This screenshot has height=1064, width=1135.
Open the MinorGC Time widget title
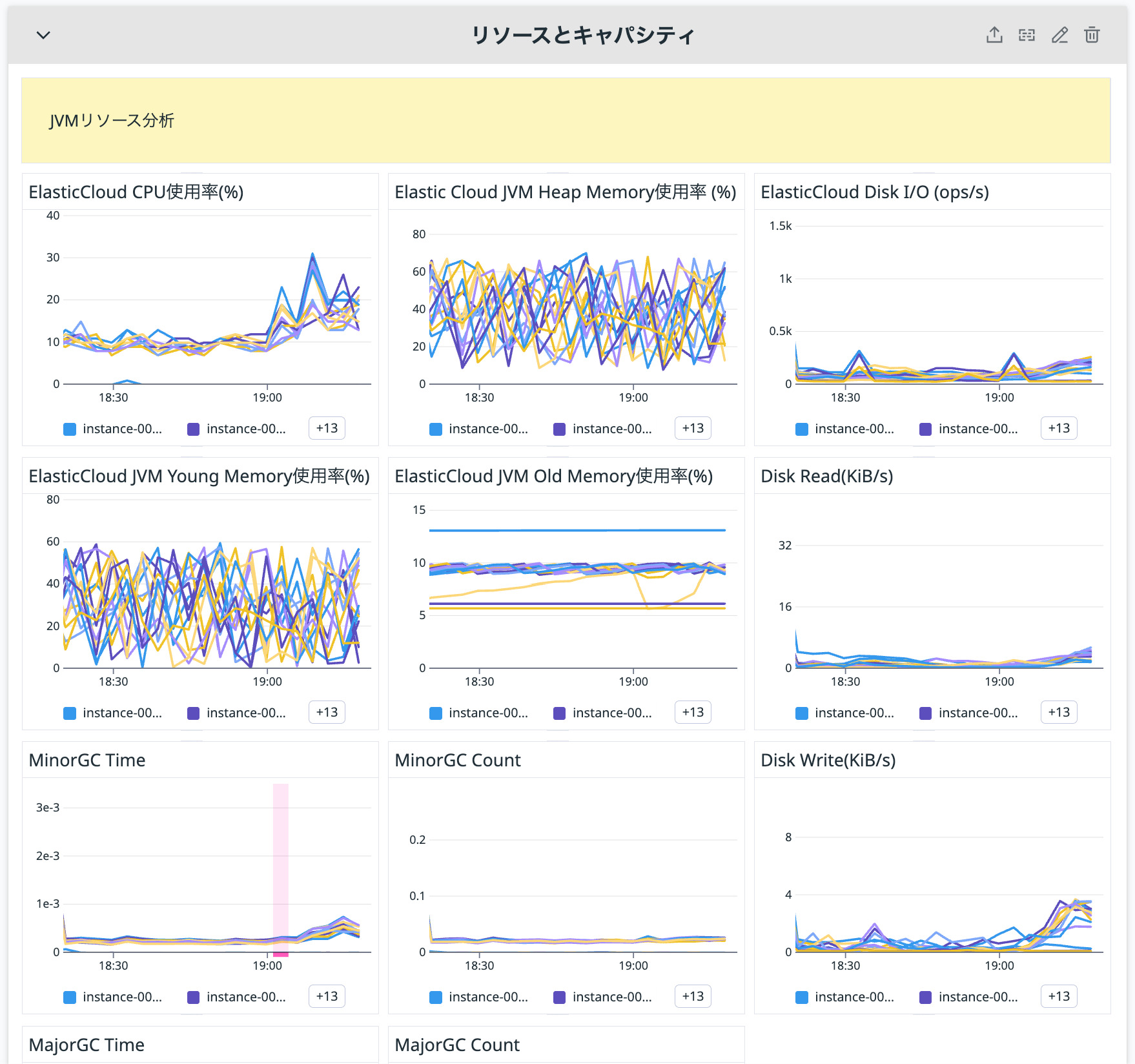point(87,761)
